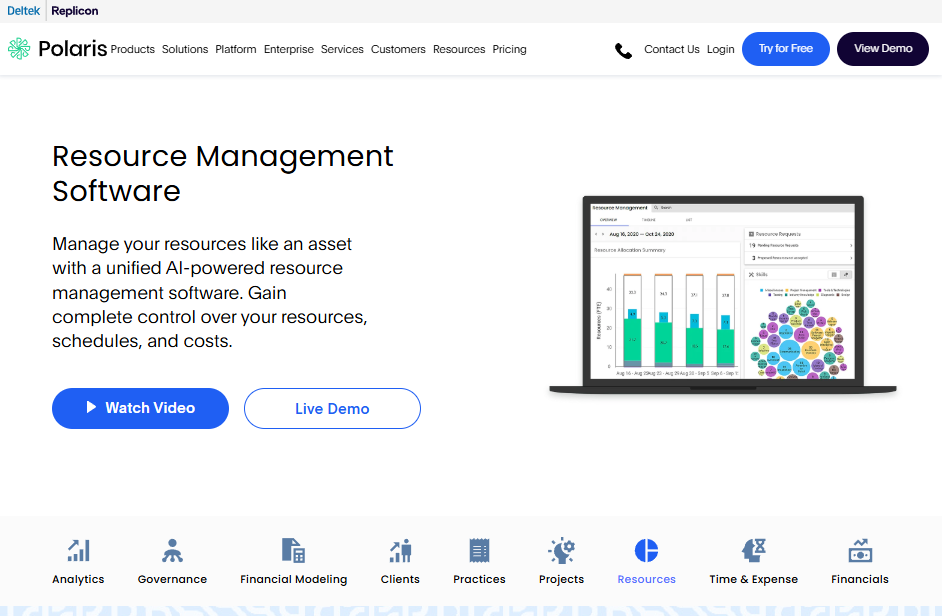Open the Practices icon

(479, 550)
